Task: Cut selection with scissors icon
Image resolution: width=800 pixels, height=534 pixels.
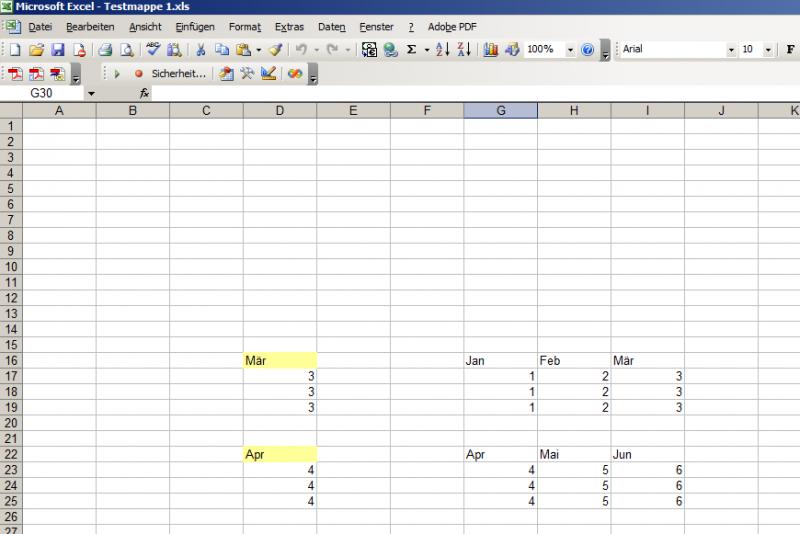Action: pyautogui.click(x=201, y=49)
